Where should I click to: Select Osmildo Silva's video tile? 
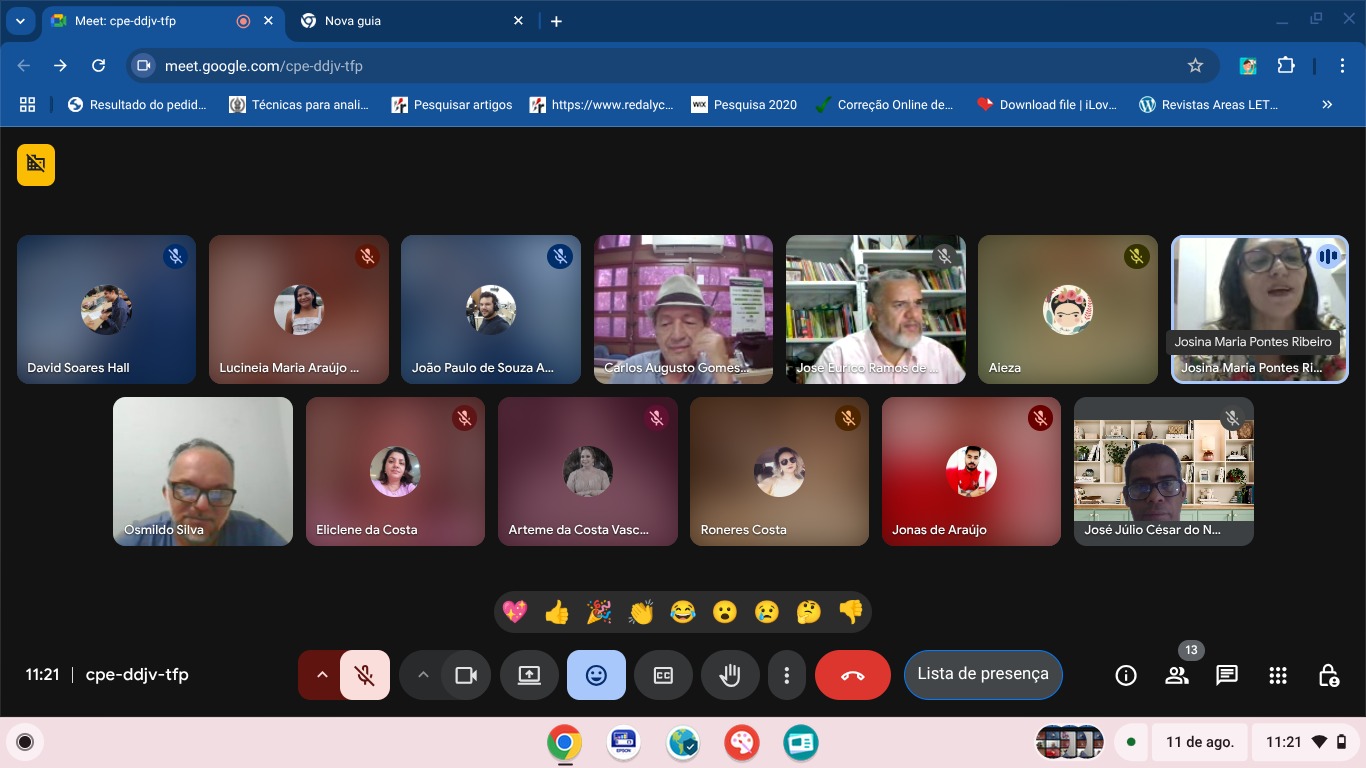[203, 471]
